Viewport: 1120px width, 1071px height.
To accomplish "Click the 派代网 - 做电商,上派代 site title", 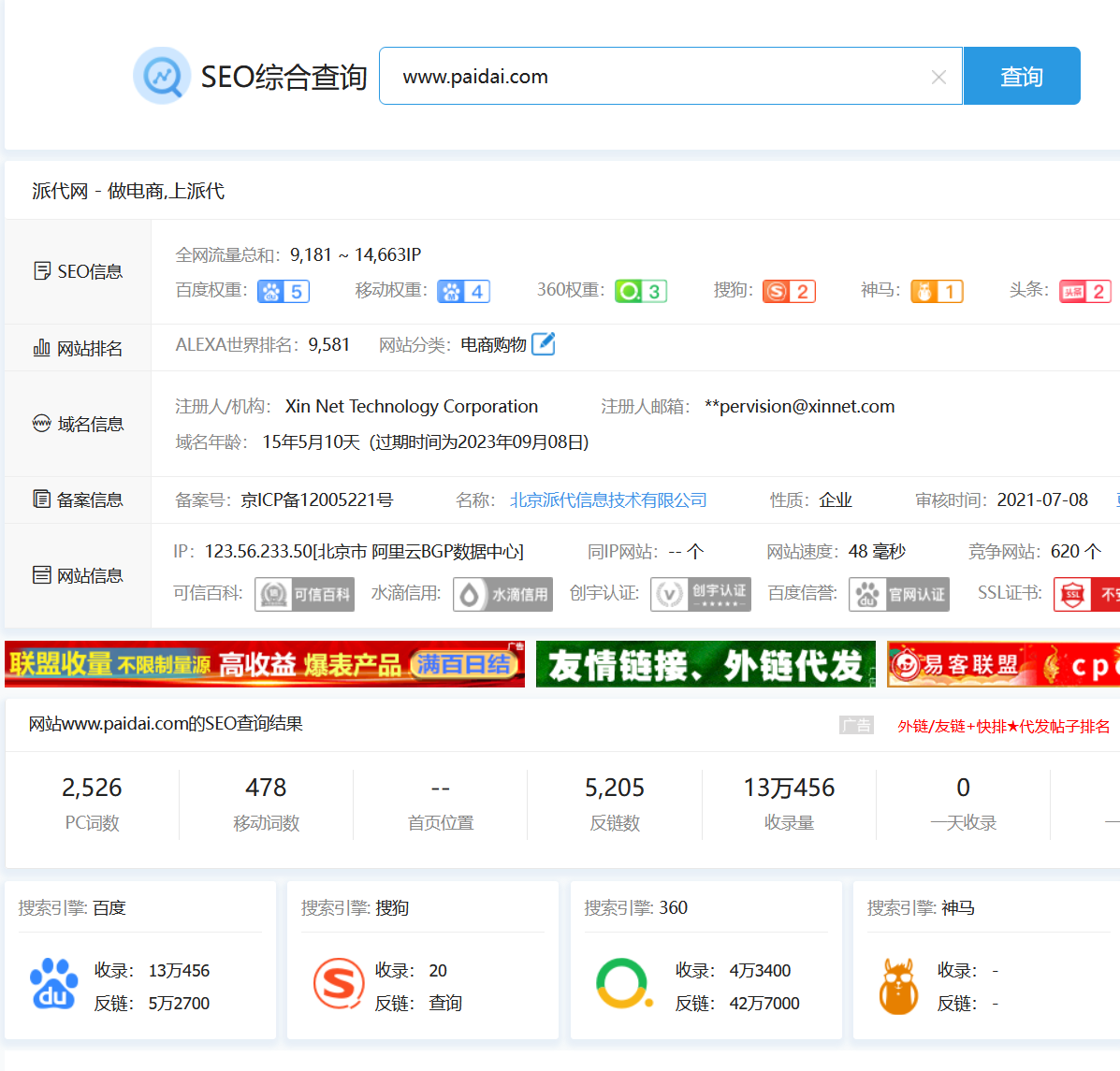I will pos(128,192).
